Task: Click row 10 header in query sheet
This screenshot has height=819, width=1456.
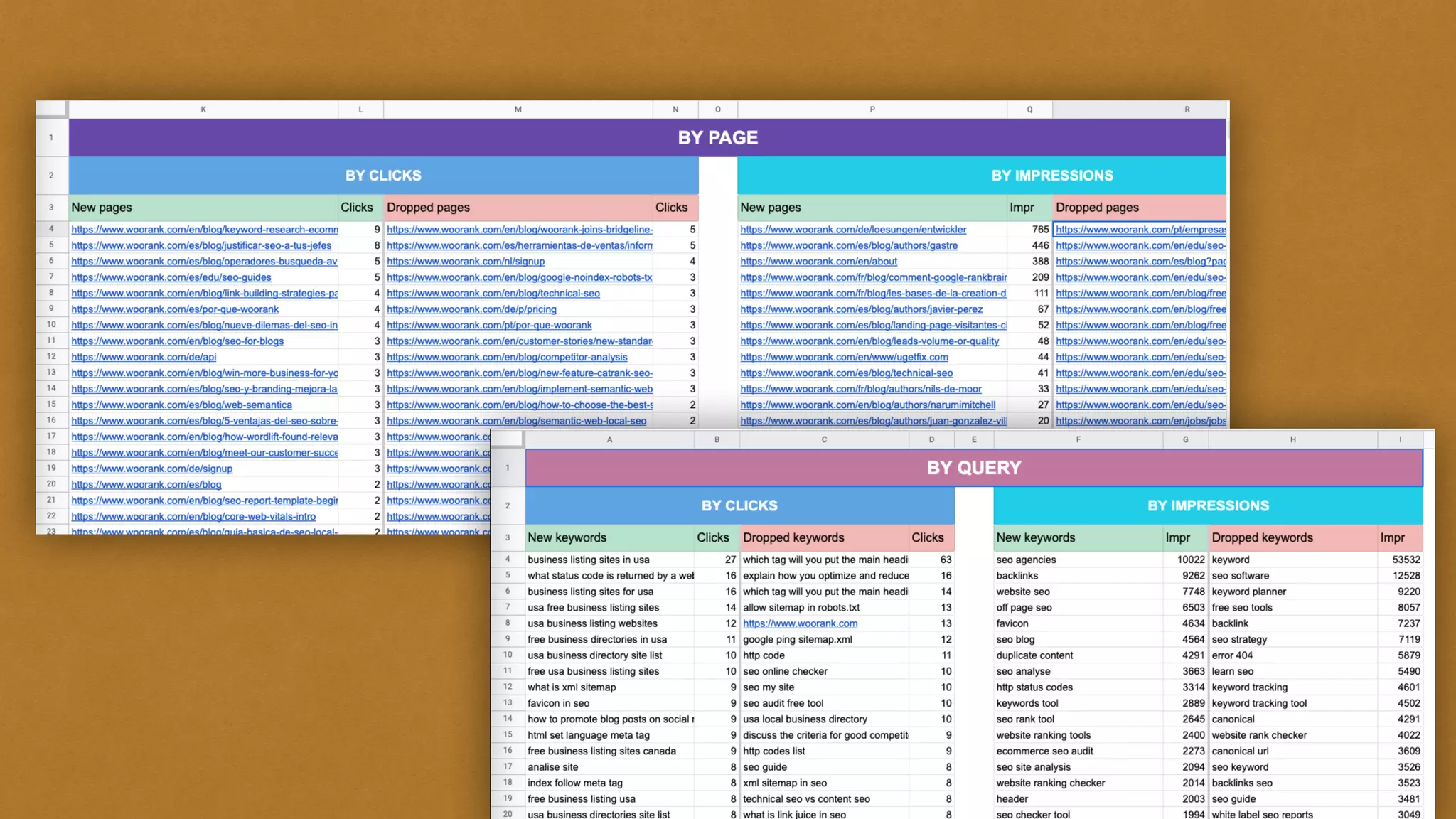Action: pyautogui.click(x=508, y=655)
